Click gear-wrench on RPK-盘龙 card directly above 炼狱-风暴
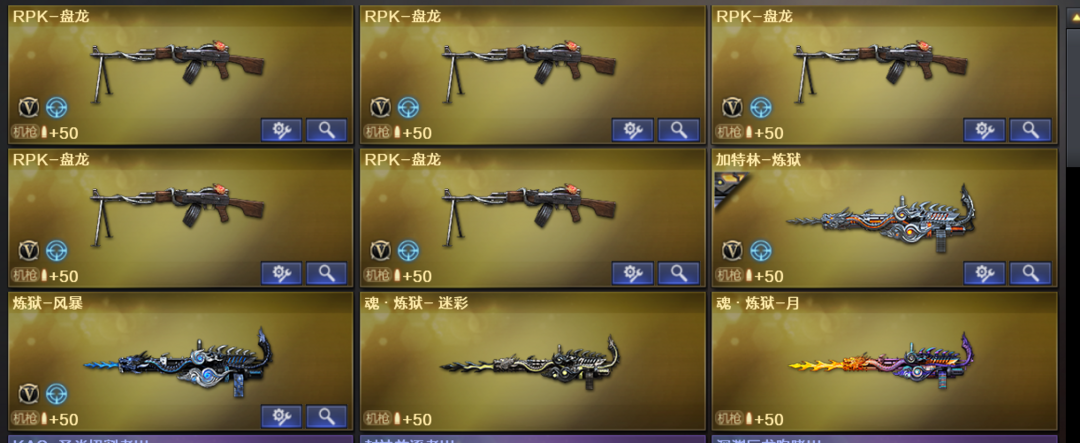 (x=281, y=274)
